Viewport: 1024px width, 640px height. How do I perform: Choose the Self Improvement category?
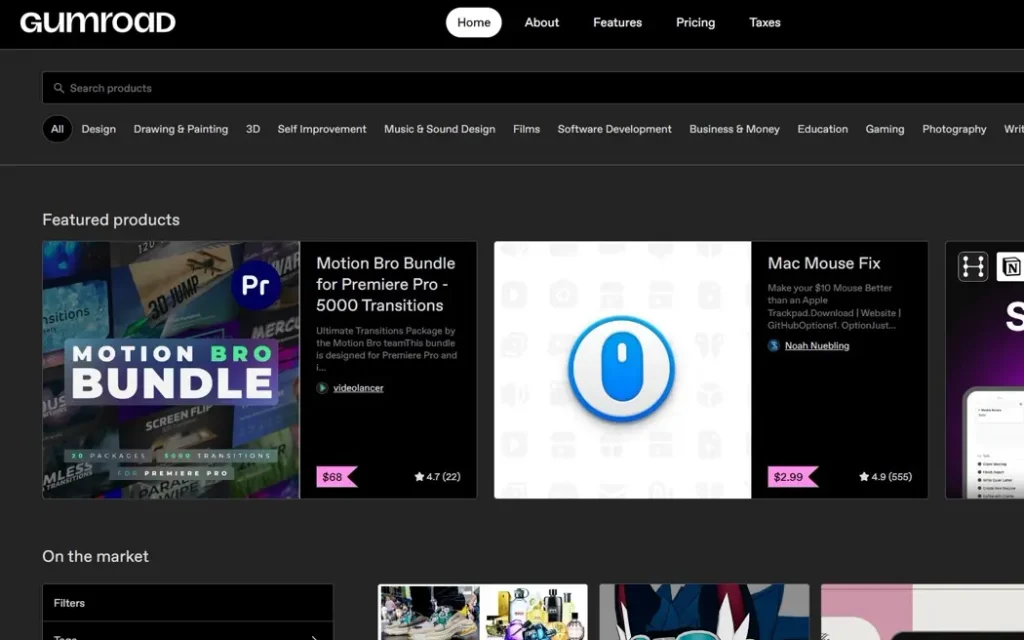tap(322, 129)
